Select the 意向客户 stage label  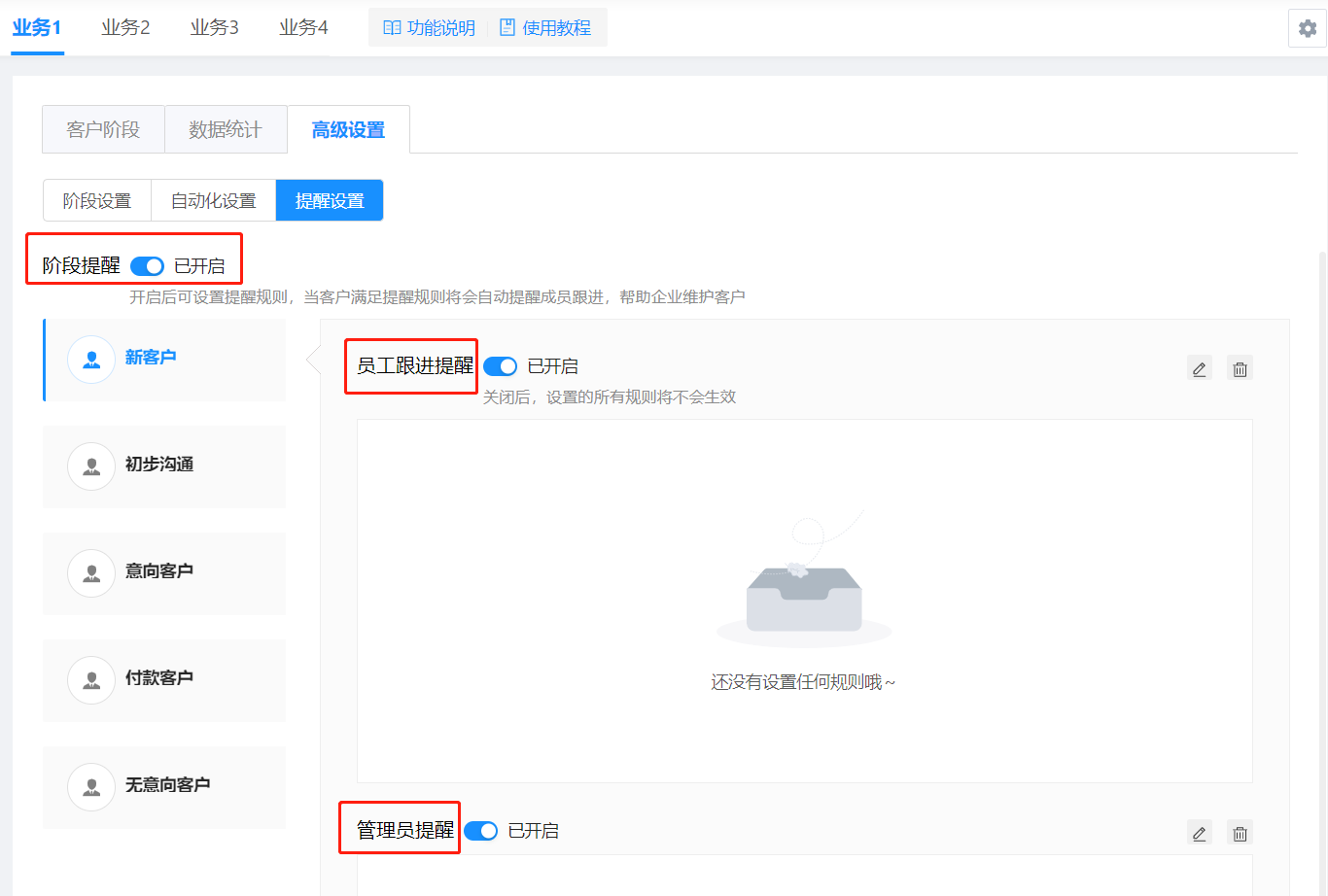(x=159, y=571)
